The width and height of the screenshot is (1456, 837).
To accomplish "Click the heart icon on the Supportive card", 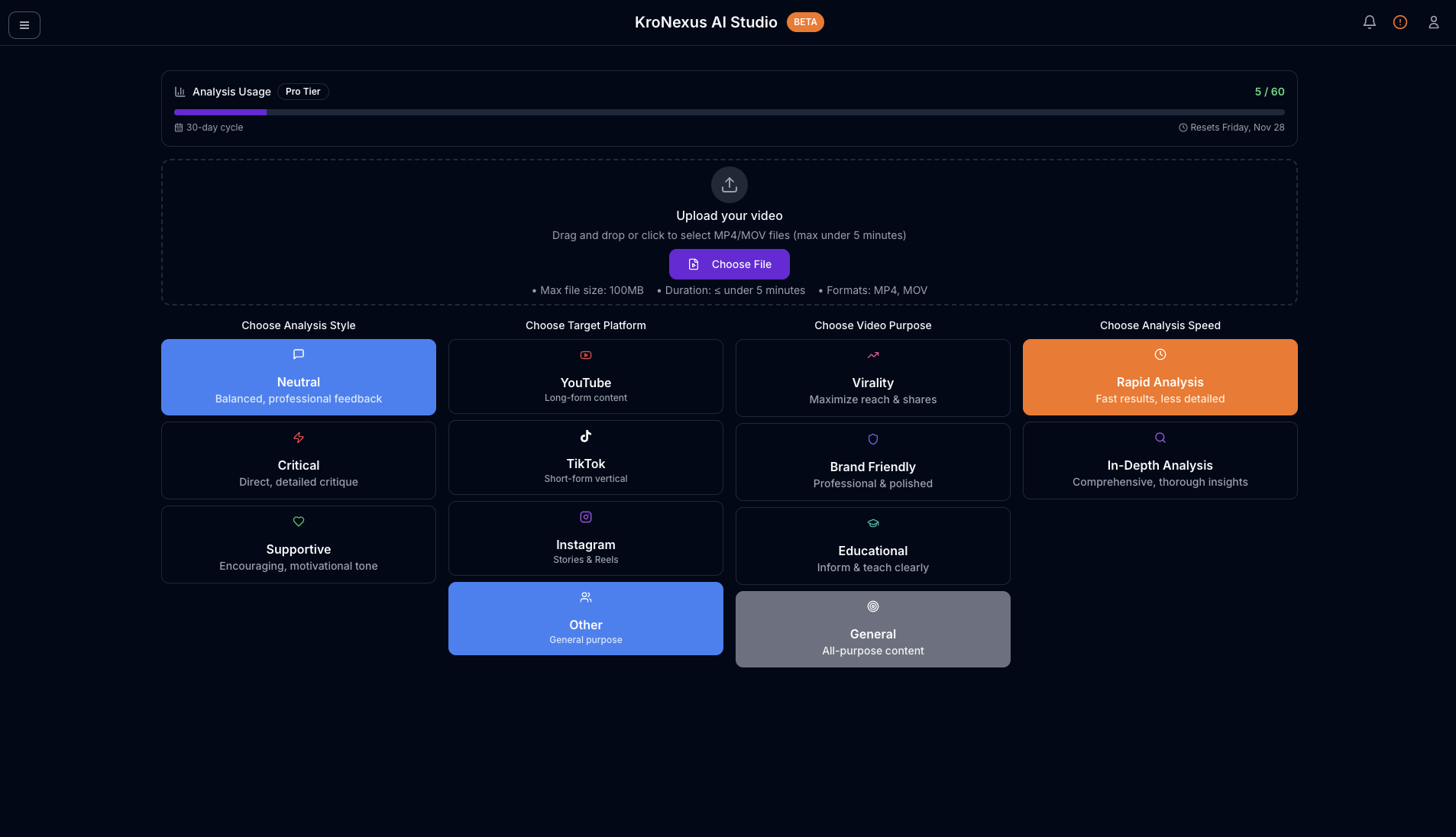I will 298,521.
